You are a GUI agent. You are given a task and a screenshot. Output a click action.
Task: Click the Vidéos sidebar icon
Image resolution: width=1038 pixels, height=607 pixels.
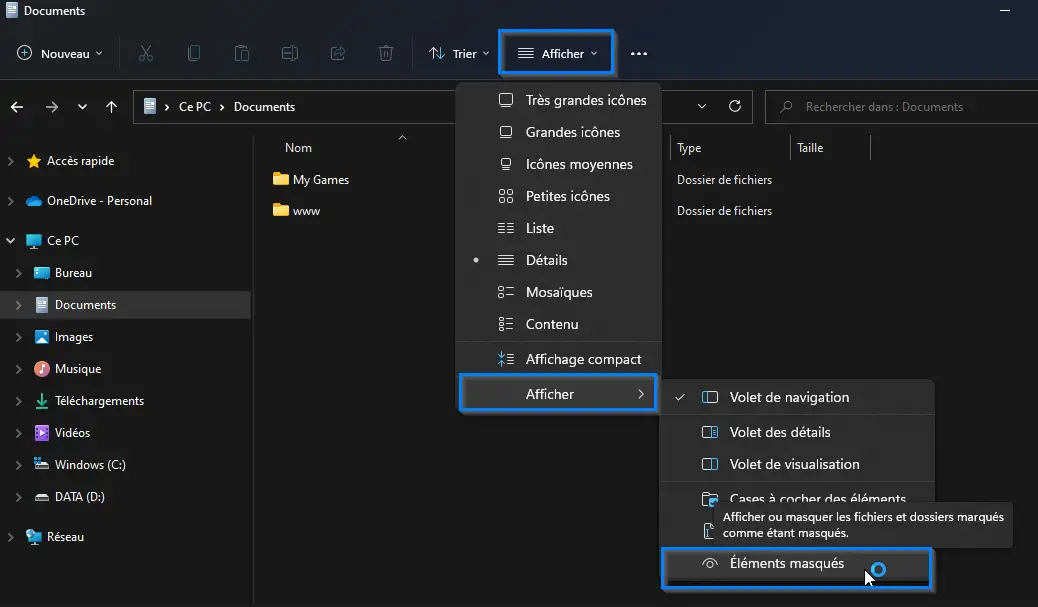pos(42,433)
